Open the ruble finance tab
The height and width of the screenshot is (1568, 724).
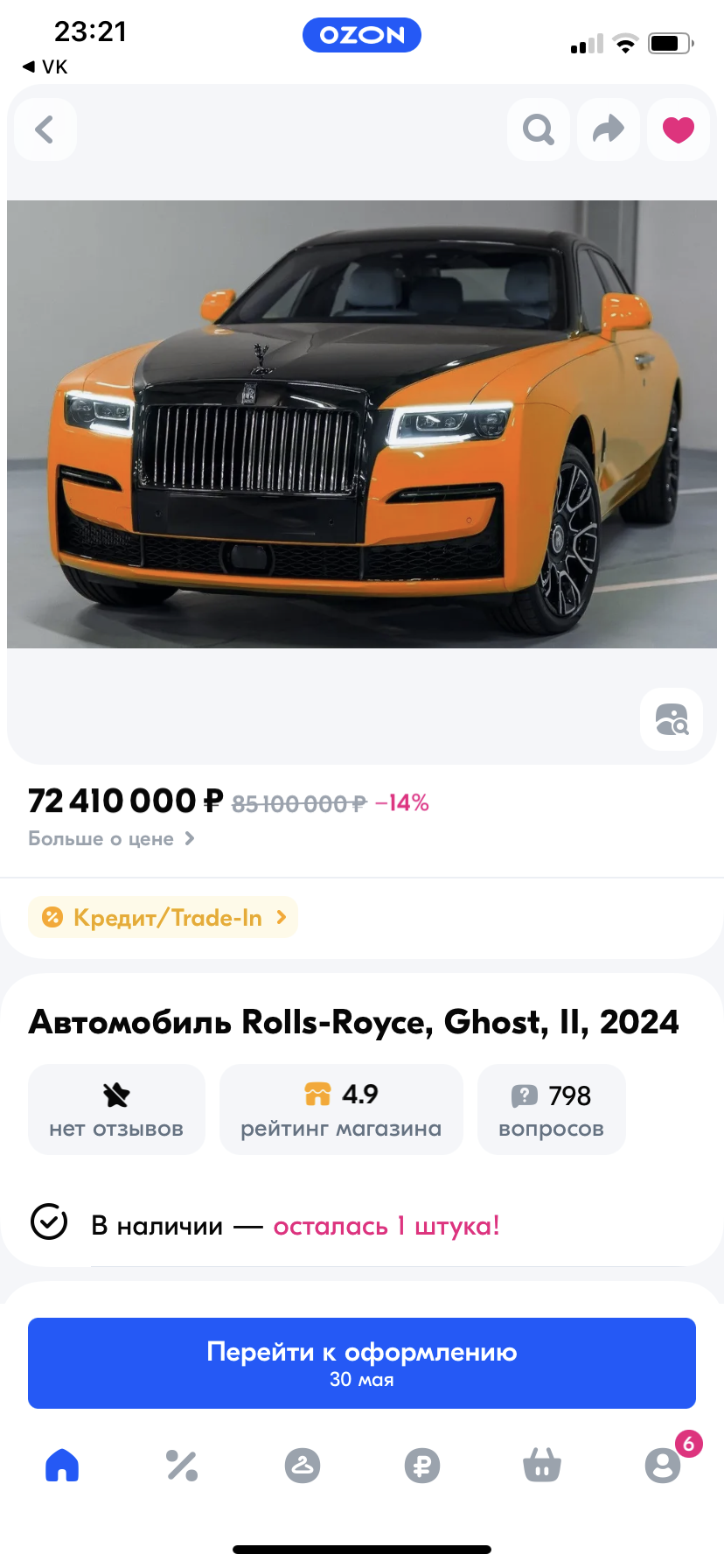(422, 1465)
